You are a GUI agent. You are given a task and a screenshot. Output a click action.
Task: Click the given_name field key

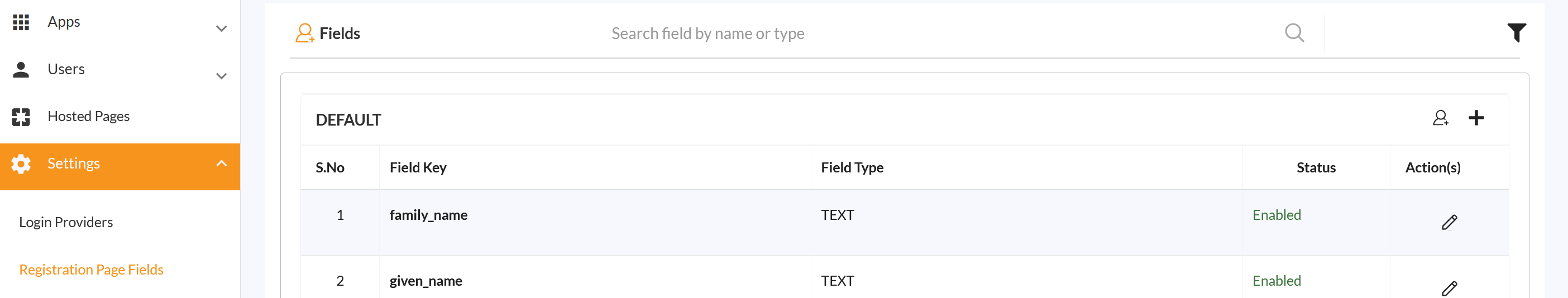click(426, 281)
